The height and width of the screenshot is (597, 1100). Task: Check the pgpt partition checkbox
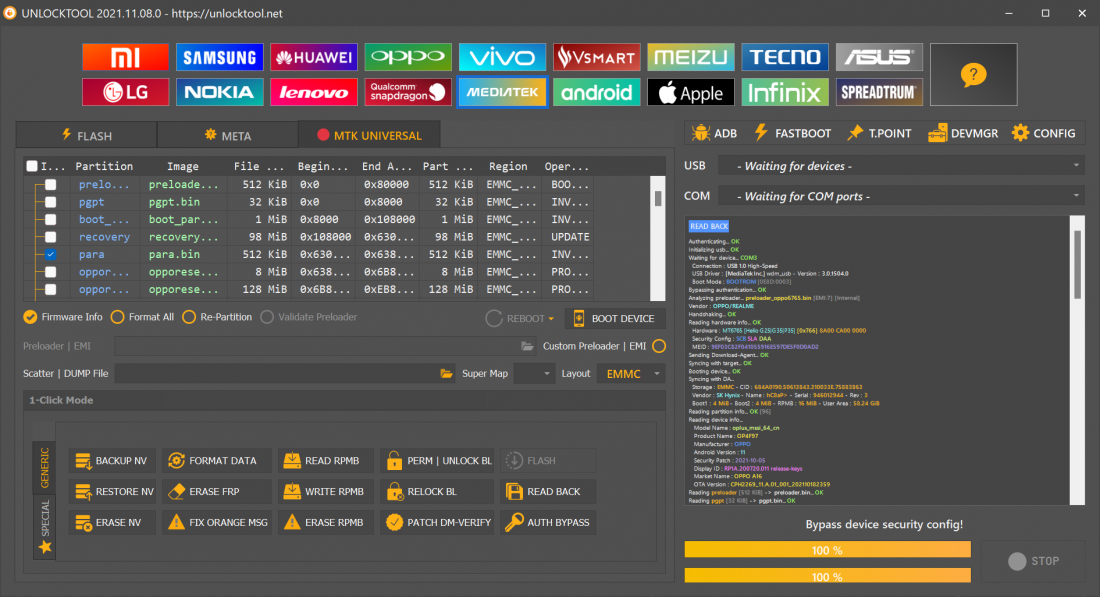coord(51,202)
